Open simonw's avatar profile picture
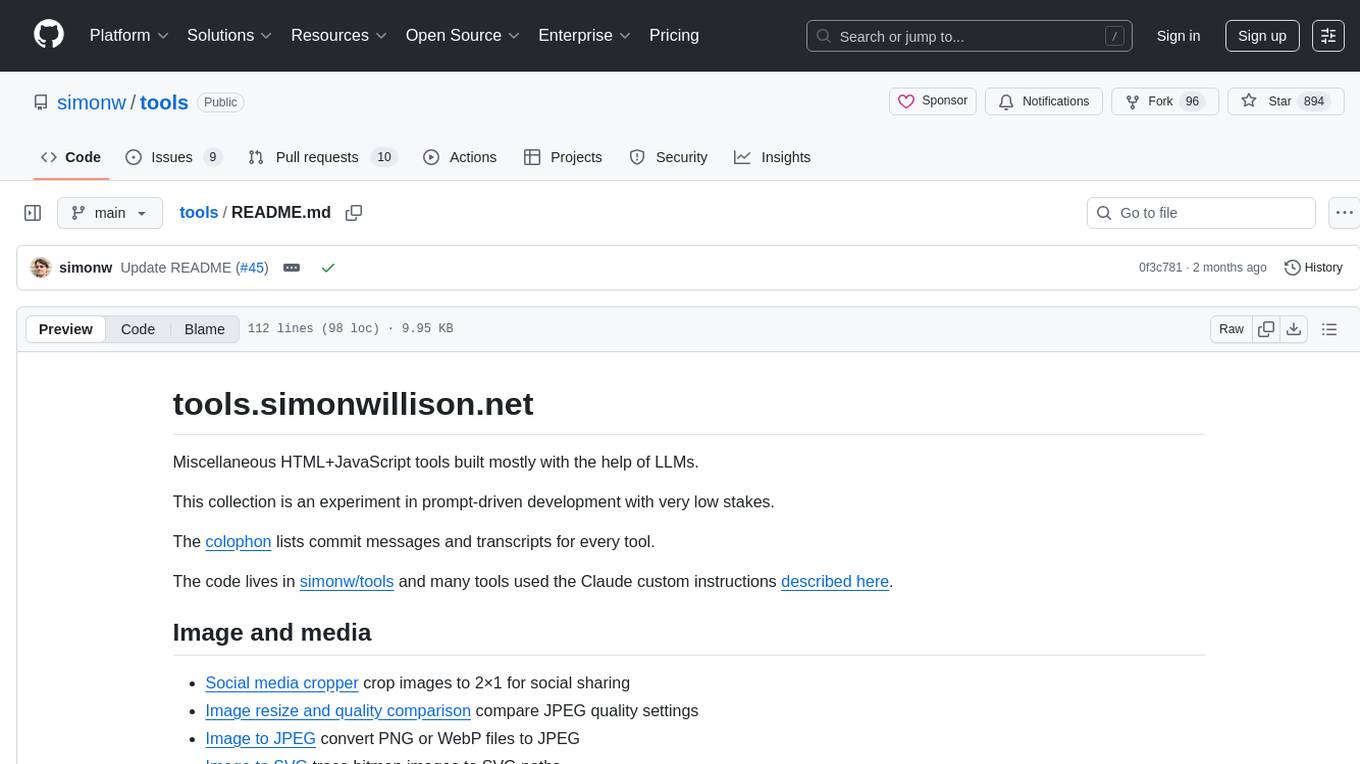This screenshot has width=1360, height=764. click(x=41, y=267)
